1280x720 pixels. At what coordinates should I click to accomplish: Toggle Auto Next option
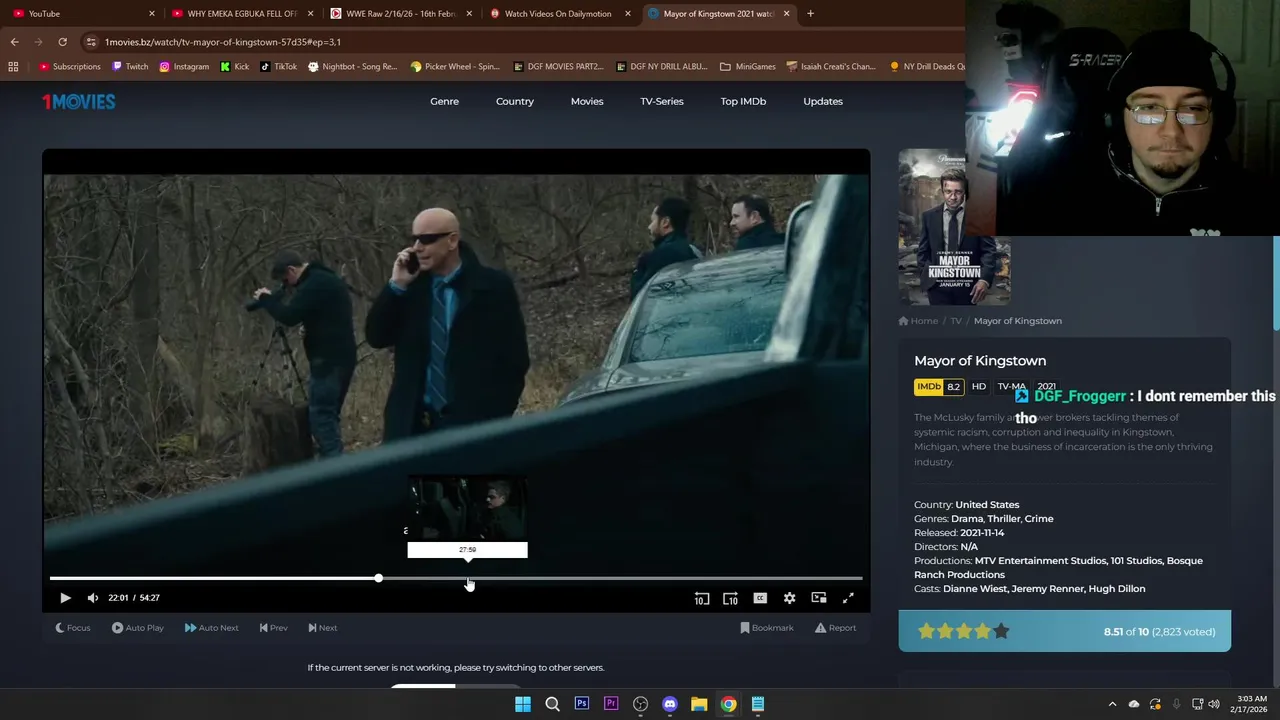point(212,628)
